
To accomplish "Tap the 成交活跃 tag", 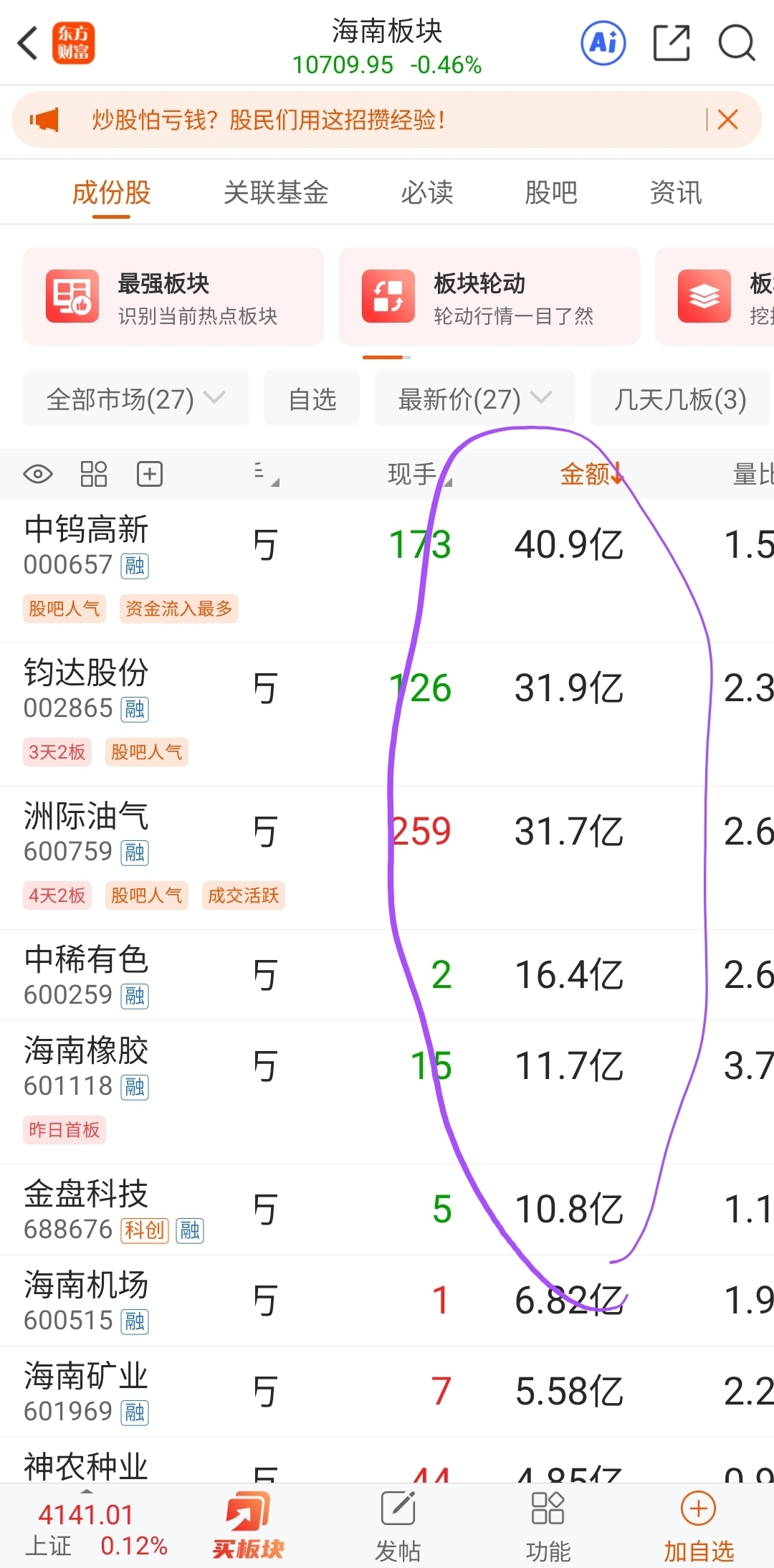I will click(244, 895).
